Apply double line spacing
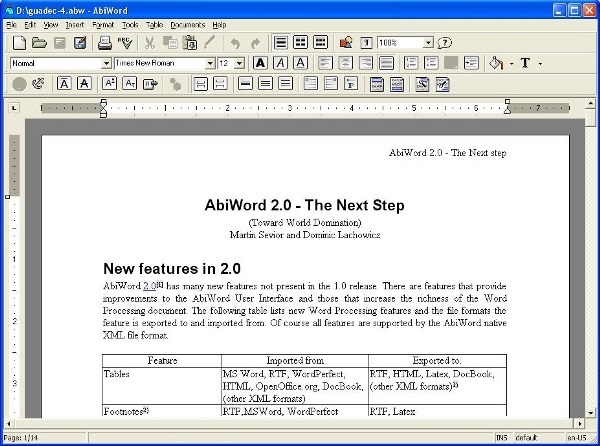The image size is (600, 446). (x=285, y=83)
